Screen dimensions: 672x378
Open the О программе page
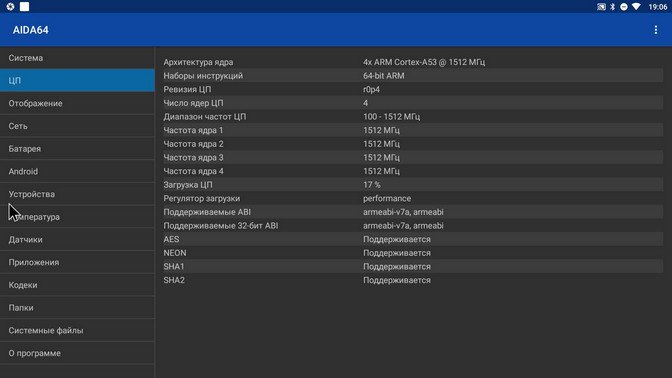[x=77, y=353]
